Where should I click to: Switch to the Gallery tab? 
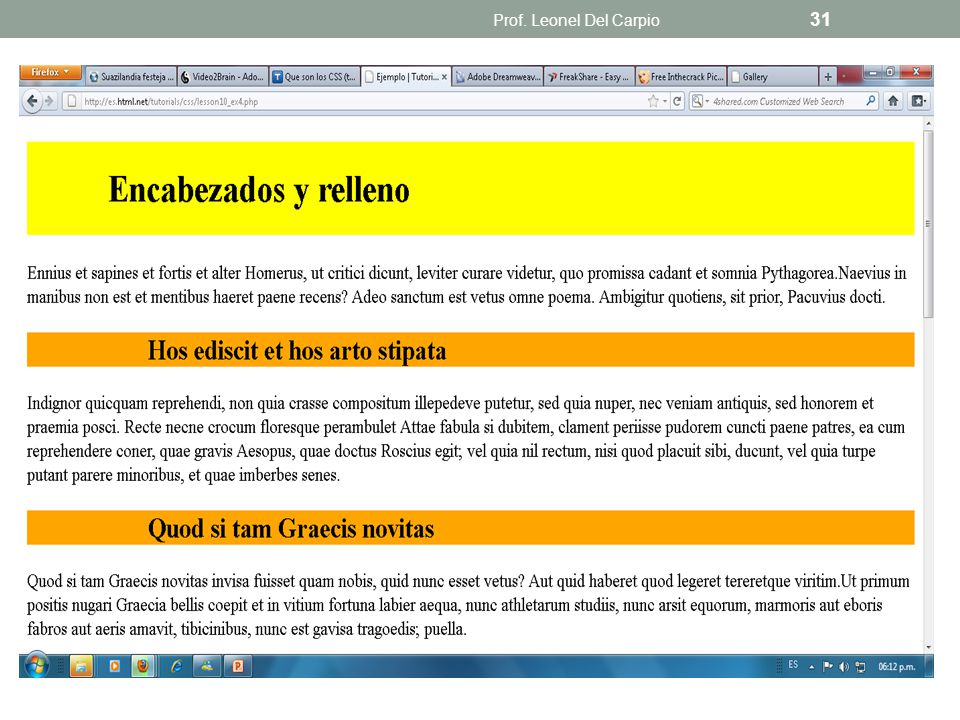773,77
